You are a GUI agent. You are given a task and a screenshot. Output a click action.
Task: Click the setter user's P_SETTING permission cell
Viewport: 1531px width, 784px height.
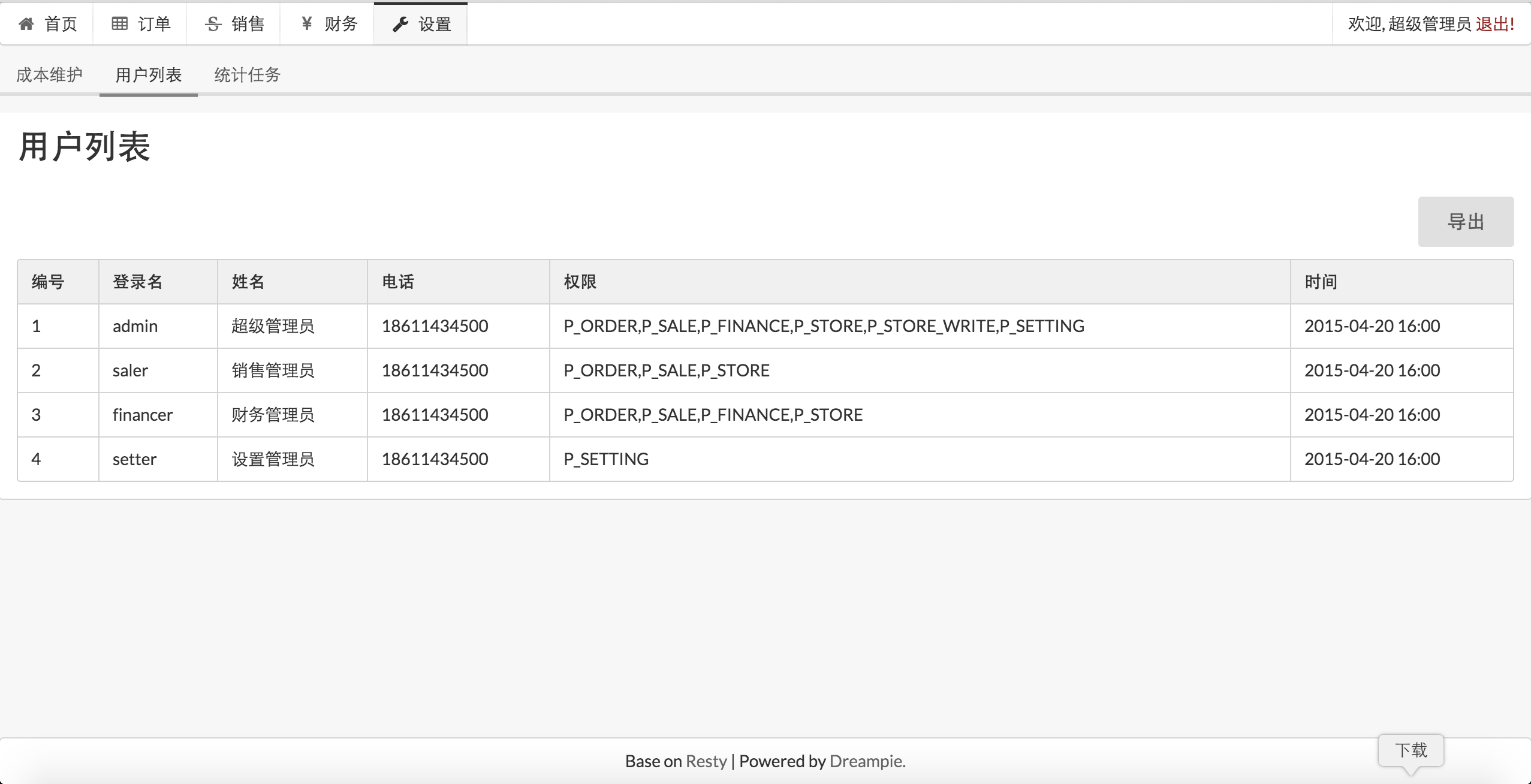pos(606,459)
